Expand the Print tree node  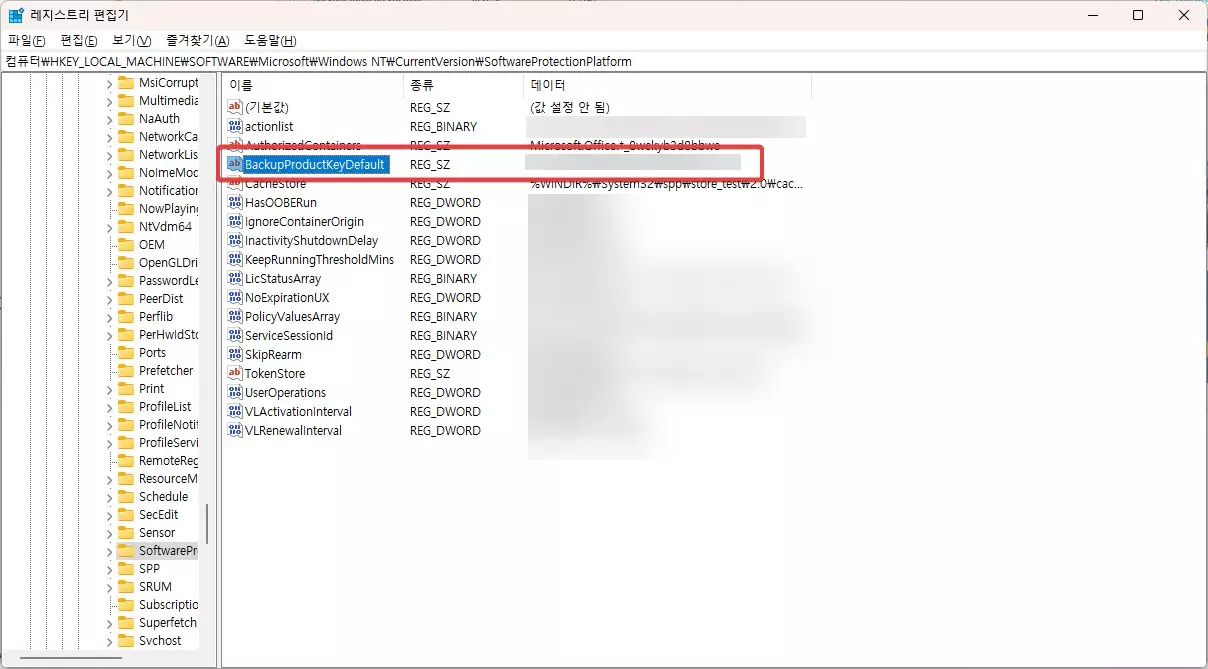(109, 388)
